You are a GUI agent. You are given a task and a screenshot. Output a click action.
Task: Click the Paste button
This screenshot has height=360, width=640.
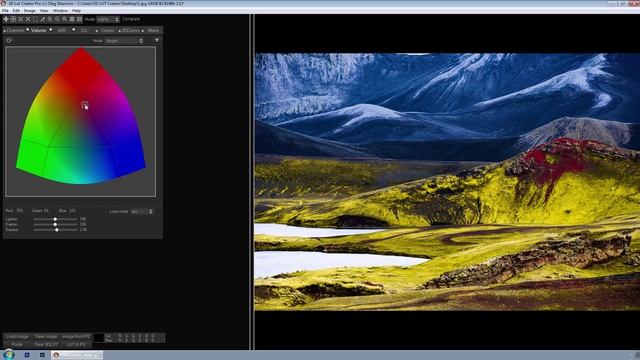pos(17,344)
